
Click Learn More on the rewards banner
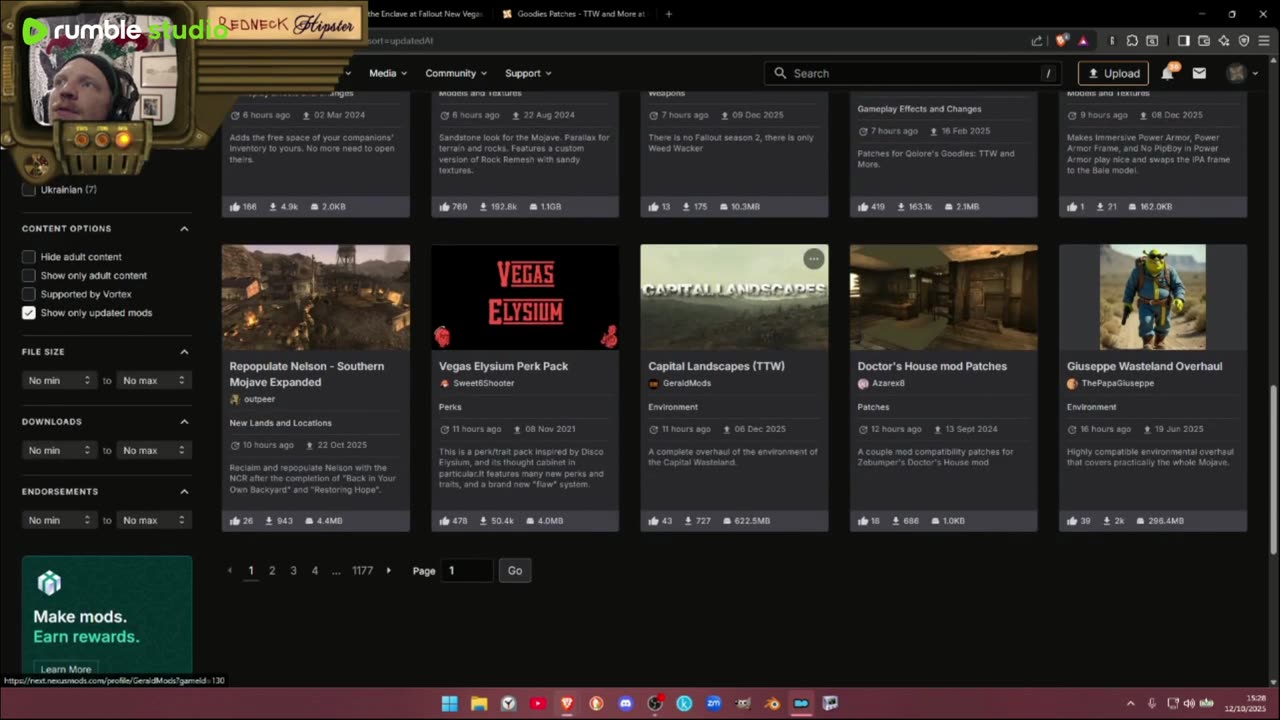click(66, 669)
